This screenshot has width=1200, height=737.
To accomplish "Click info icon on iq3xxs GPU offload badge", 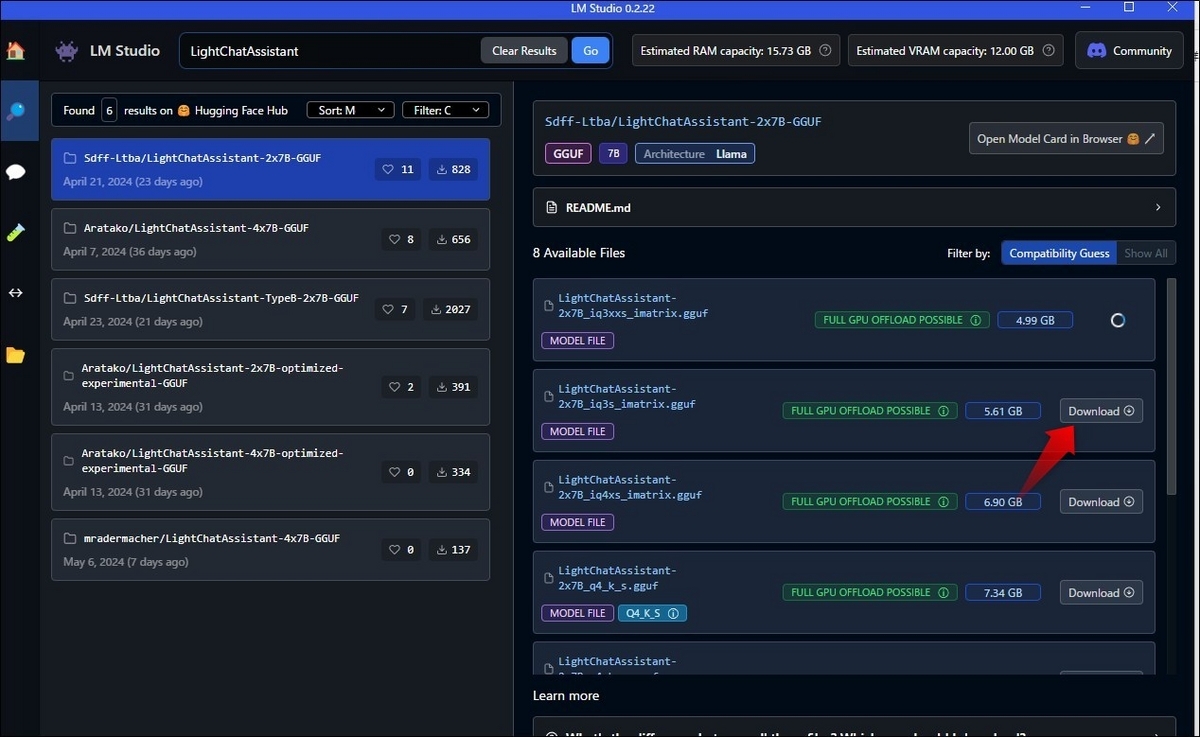I will [974, 320].
